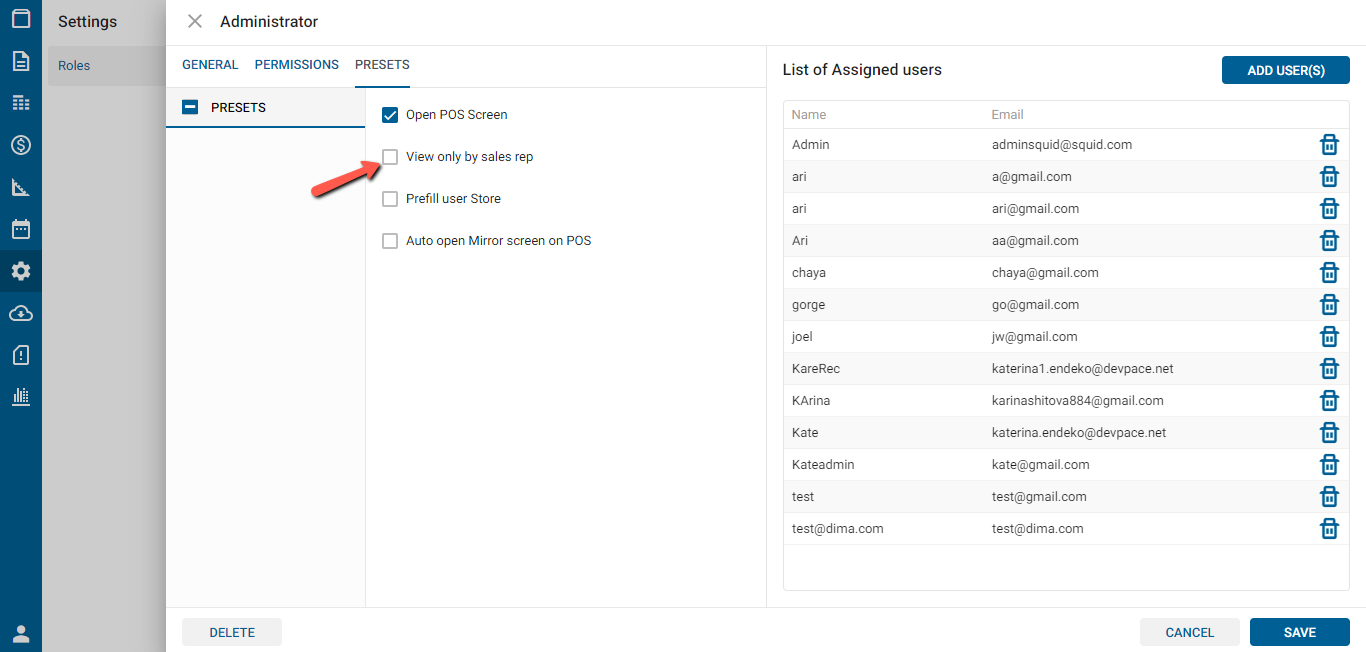1366x652 pixels.
Task: Click the dollar sign sidebar icon
Action: point(21,145)
